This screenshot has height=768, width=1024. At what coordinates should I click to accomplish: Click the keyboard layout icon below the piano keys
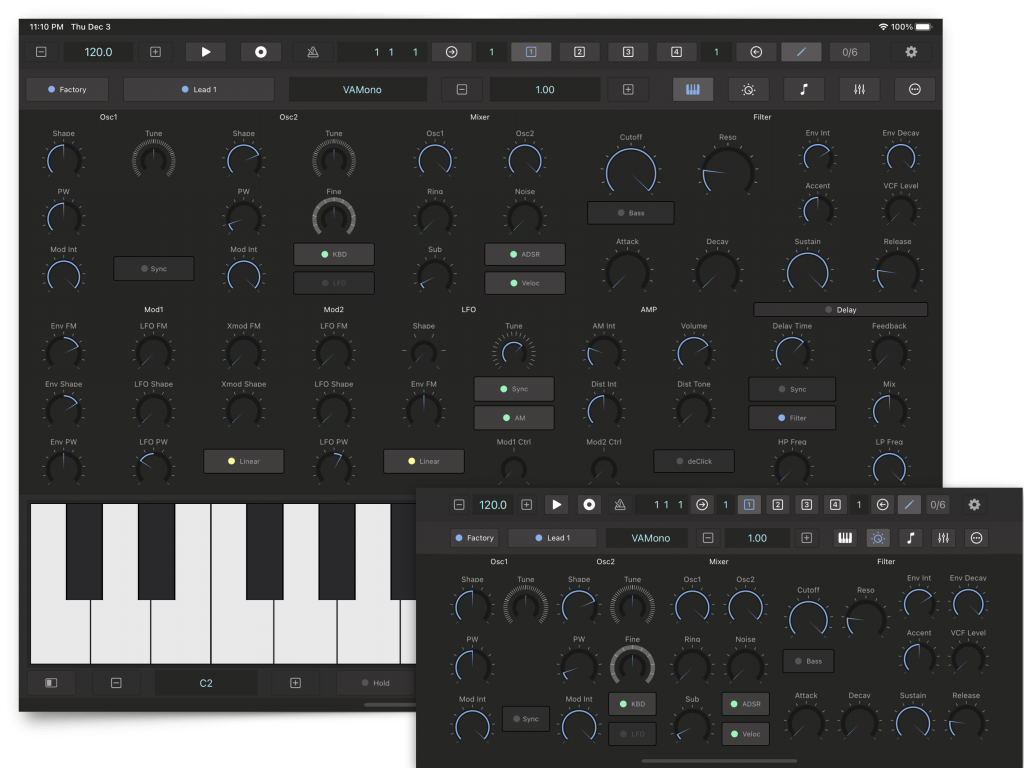tap(51, 683)
